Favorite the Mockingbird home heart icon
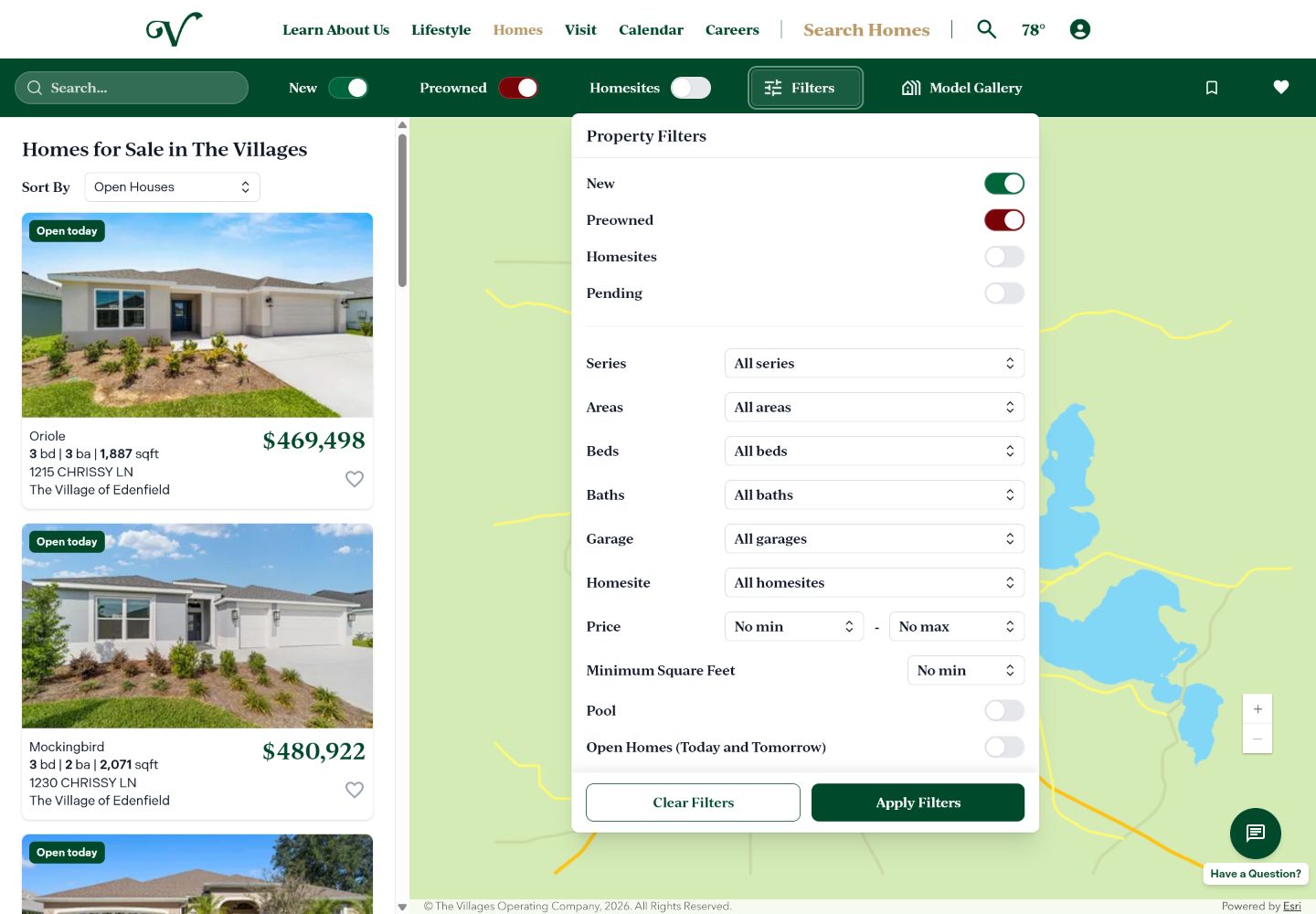 click(x=355, y=790)
